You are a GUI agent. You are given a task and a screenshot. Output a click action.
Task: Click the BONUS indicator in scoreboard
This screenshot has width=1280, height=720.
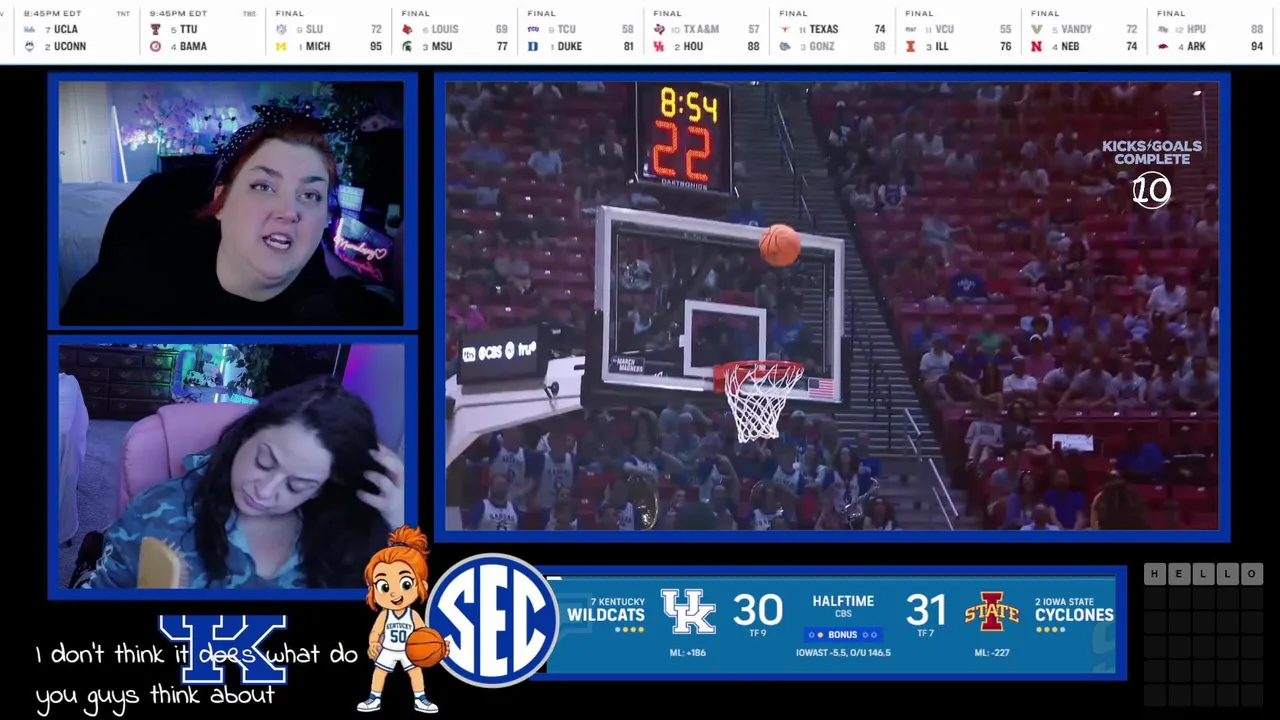843,635
